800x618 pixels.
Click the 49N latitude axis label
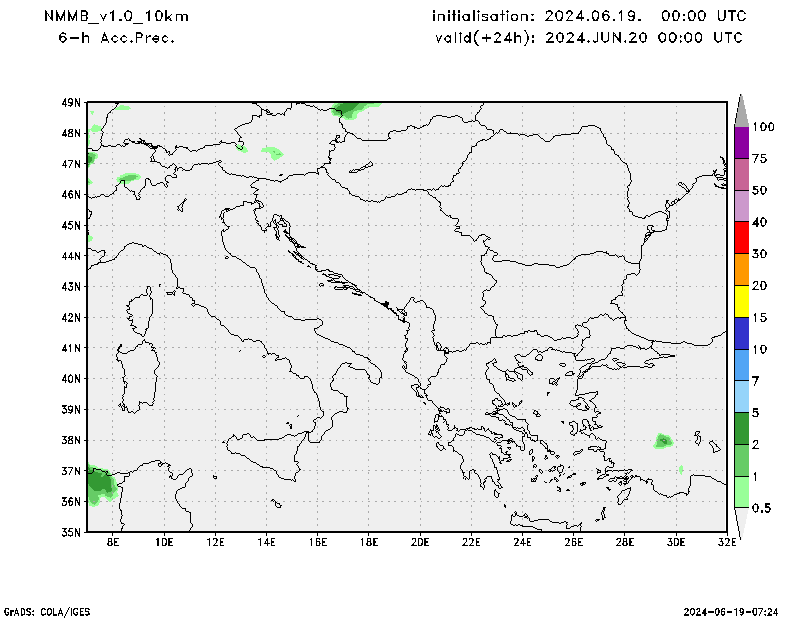point(70,102)
